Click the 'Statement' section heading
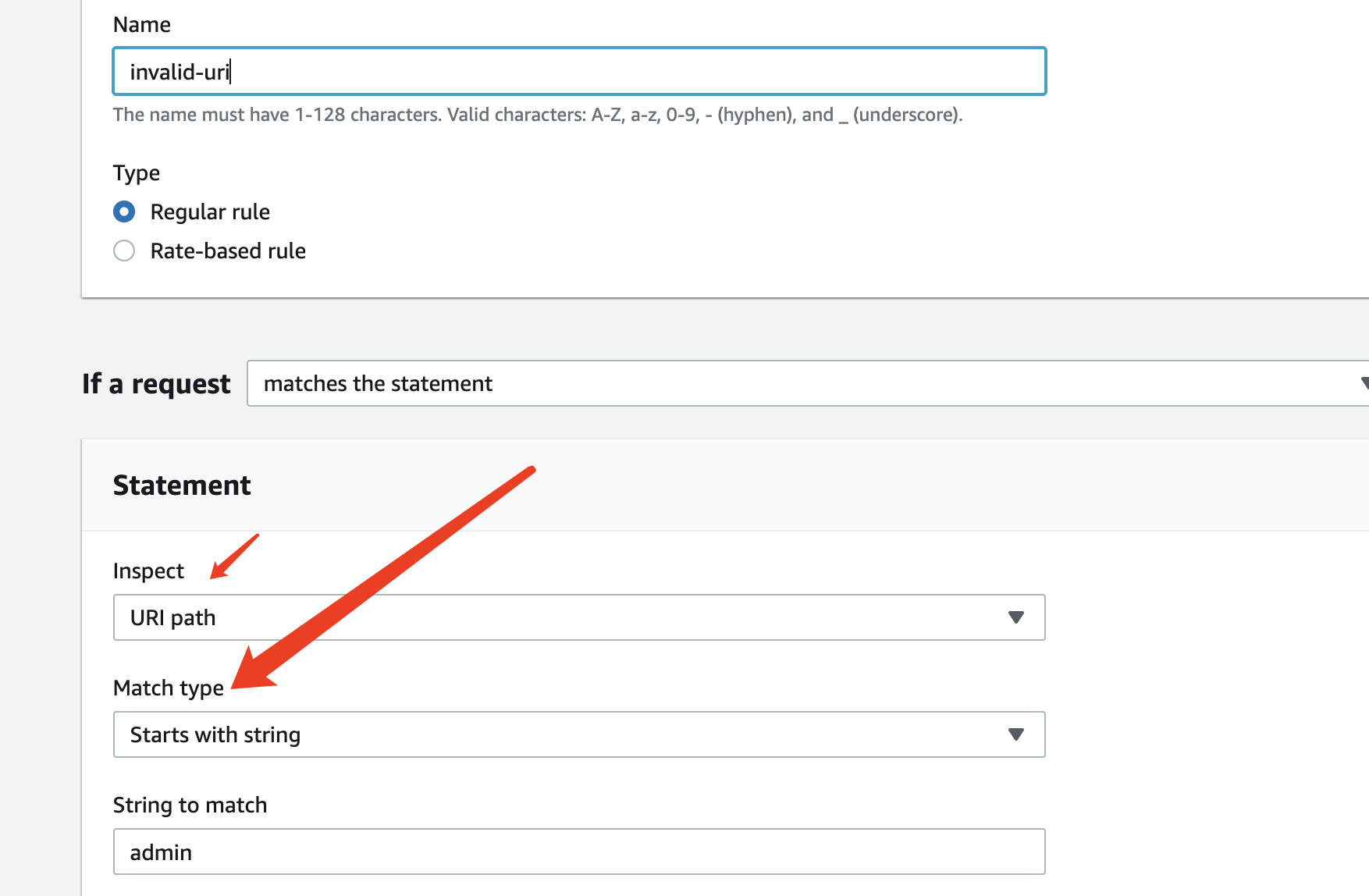The image size is (1369, 896). coord(182,485)
